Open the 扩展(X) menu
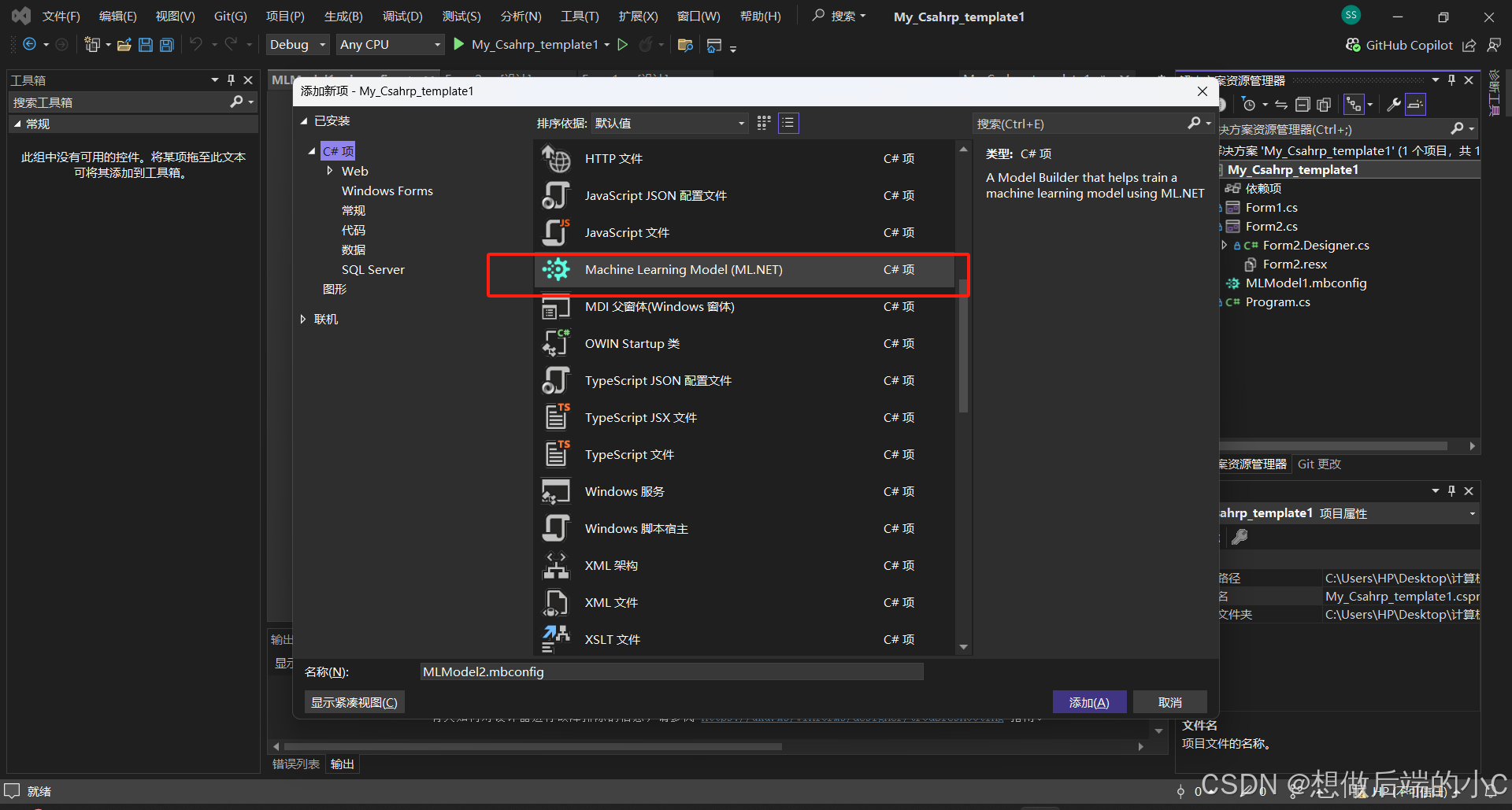This screenshot has width=1512, height=810. point(638,17)
